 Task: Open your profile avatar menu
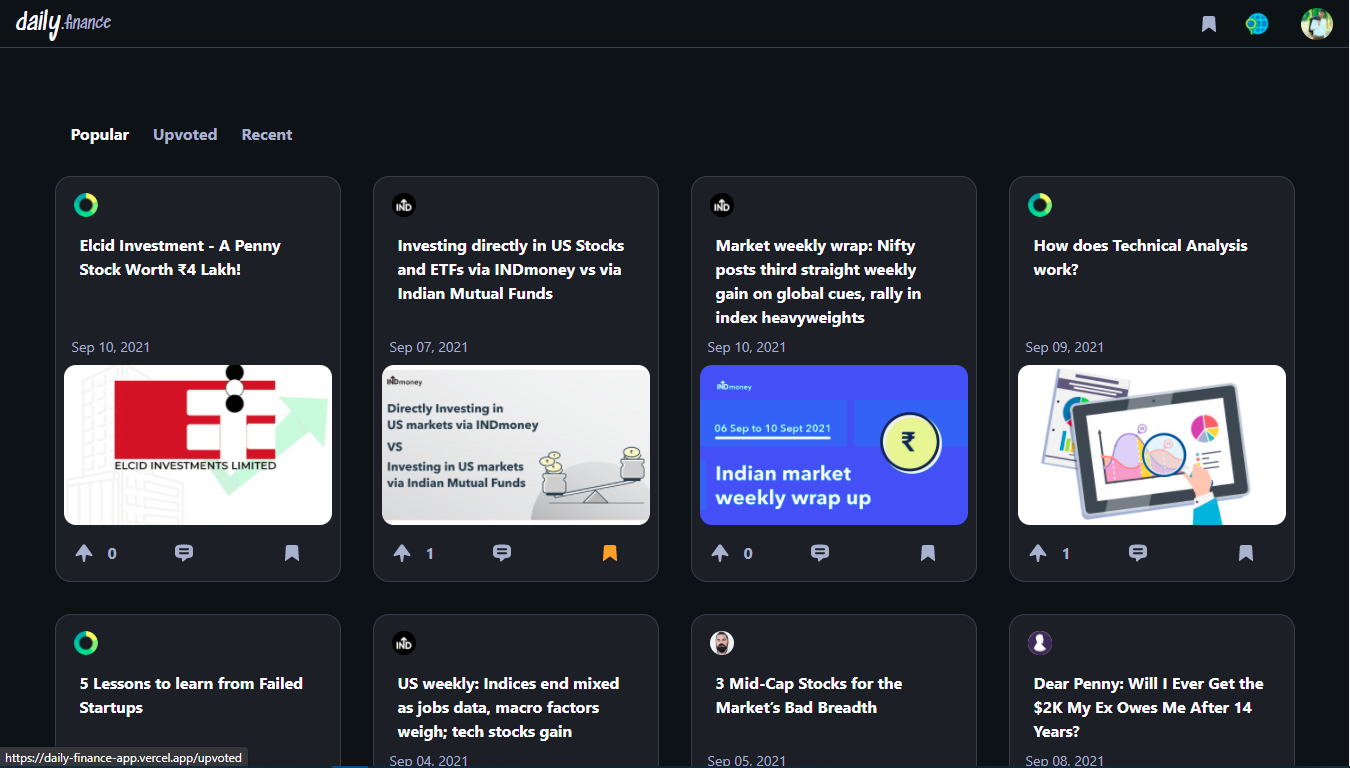point(1317,23)
